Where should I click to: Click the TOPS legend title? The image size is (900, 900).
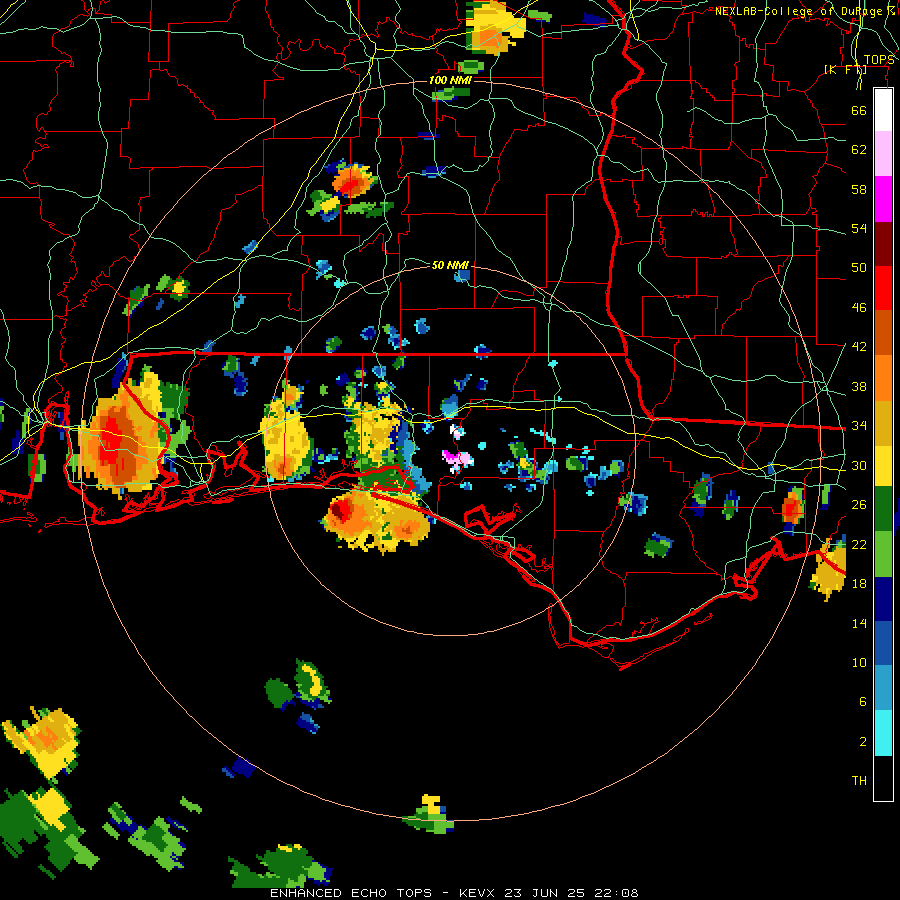click(x=879, y=59)
